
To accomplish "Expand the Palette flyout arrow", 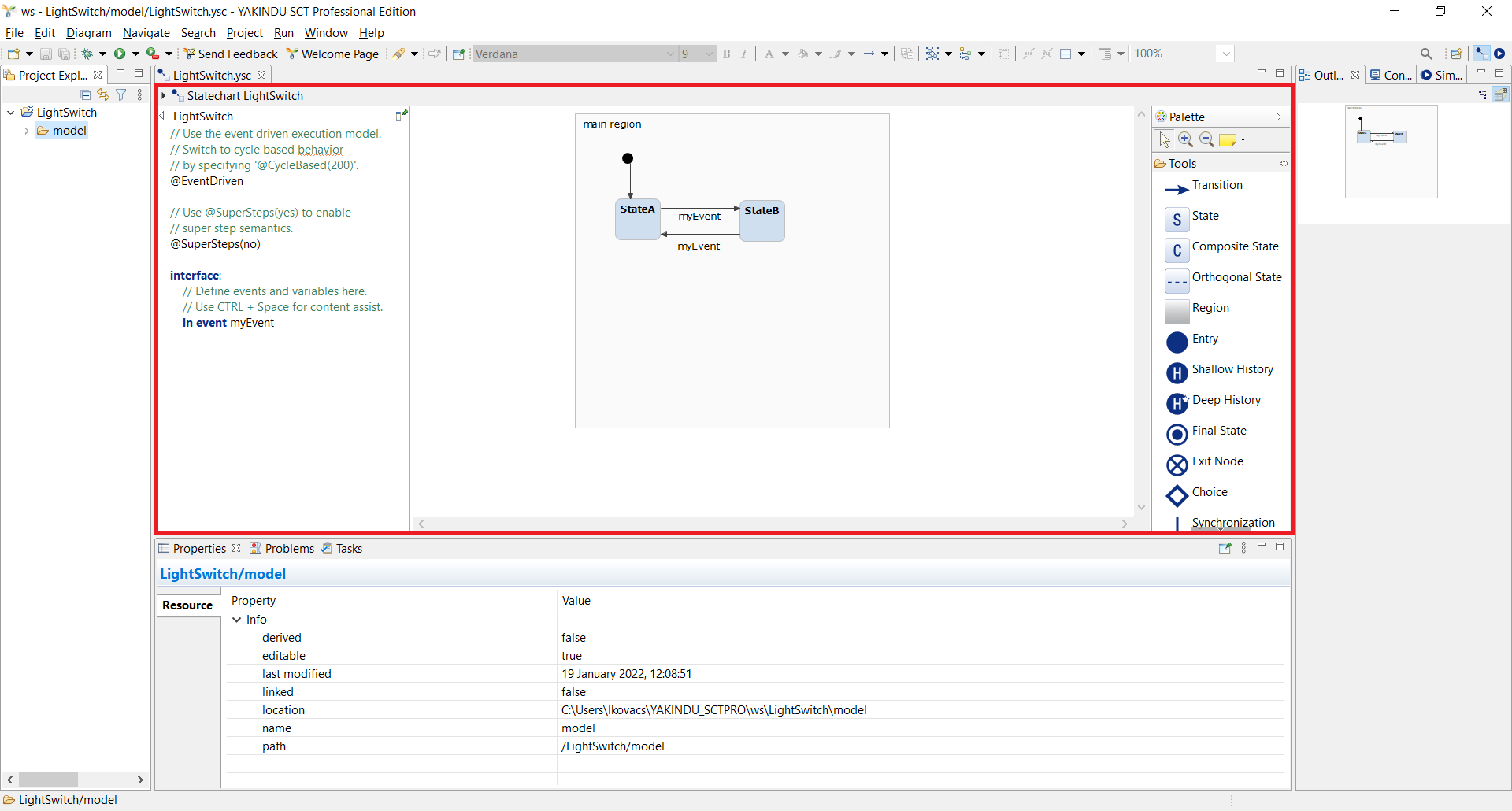I will coord(1278,117).
